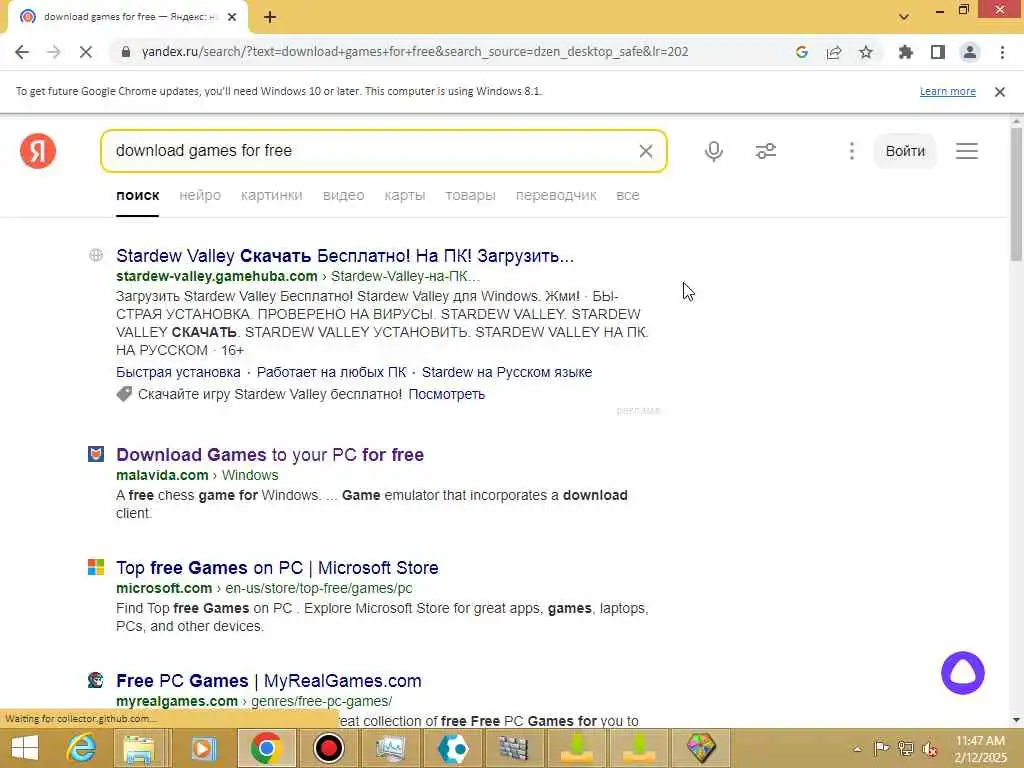Click the Быстрая установка sitelink
The image size is (1024, 768).
pyautogui.click(x=178, y=372)
